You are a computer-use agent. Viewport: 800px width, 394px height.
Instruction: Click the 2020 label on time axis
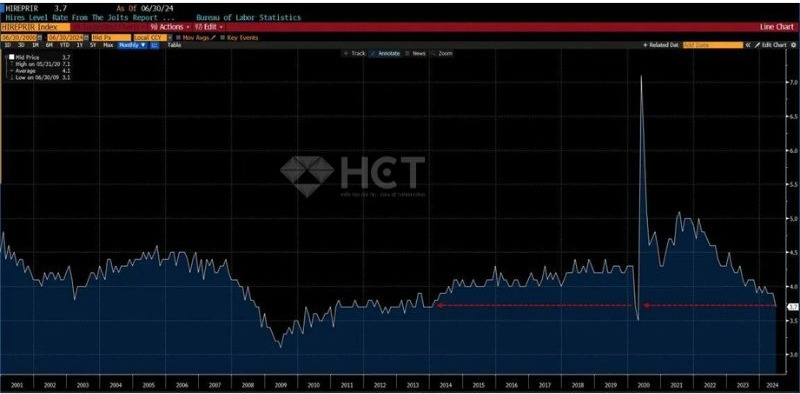click(x=643, y=385)
